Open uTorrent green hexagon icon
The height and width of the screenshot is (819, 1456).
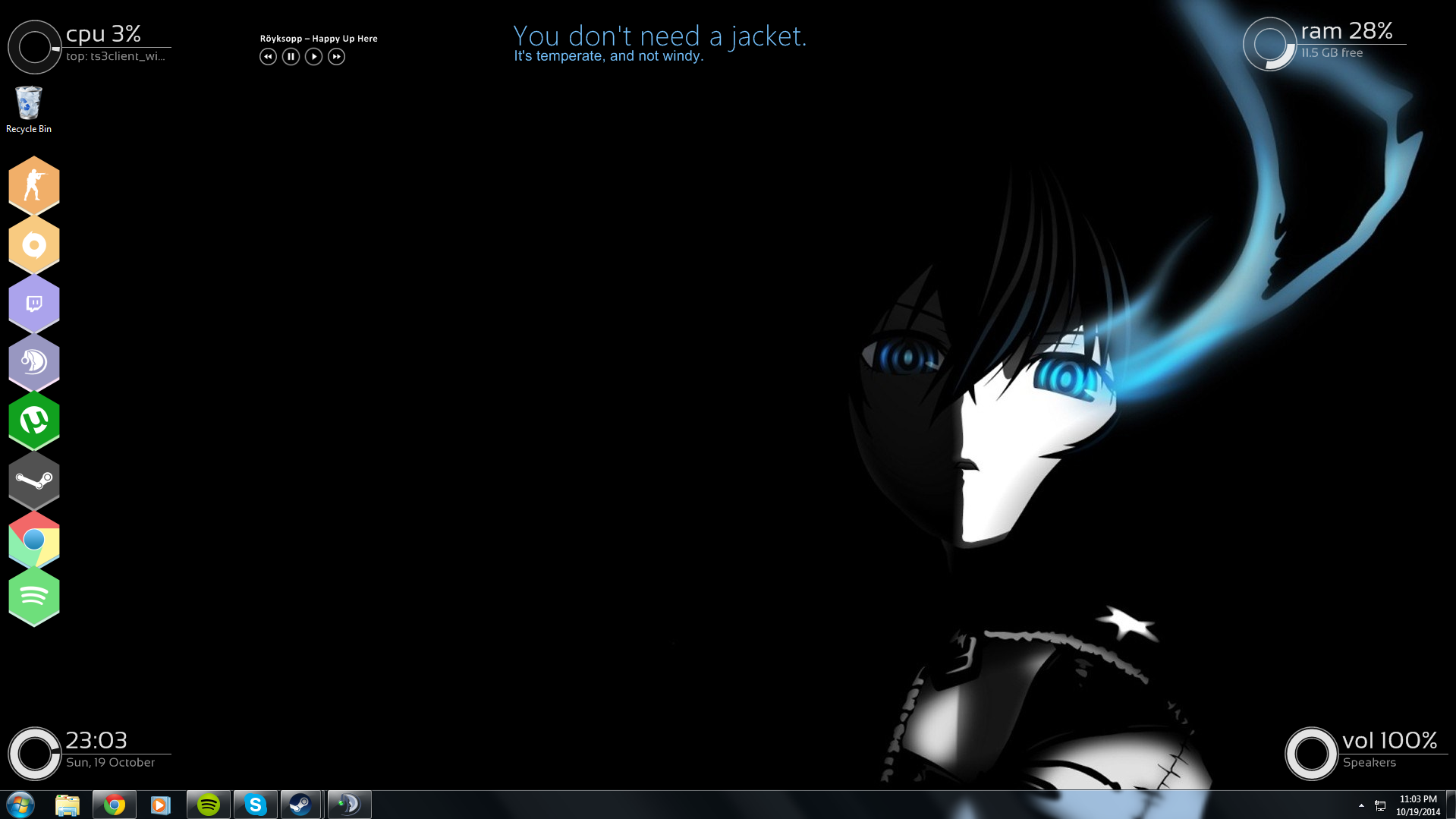click(x=34, y=421)
